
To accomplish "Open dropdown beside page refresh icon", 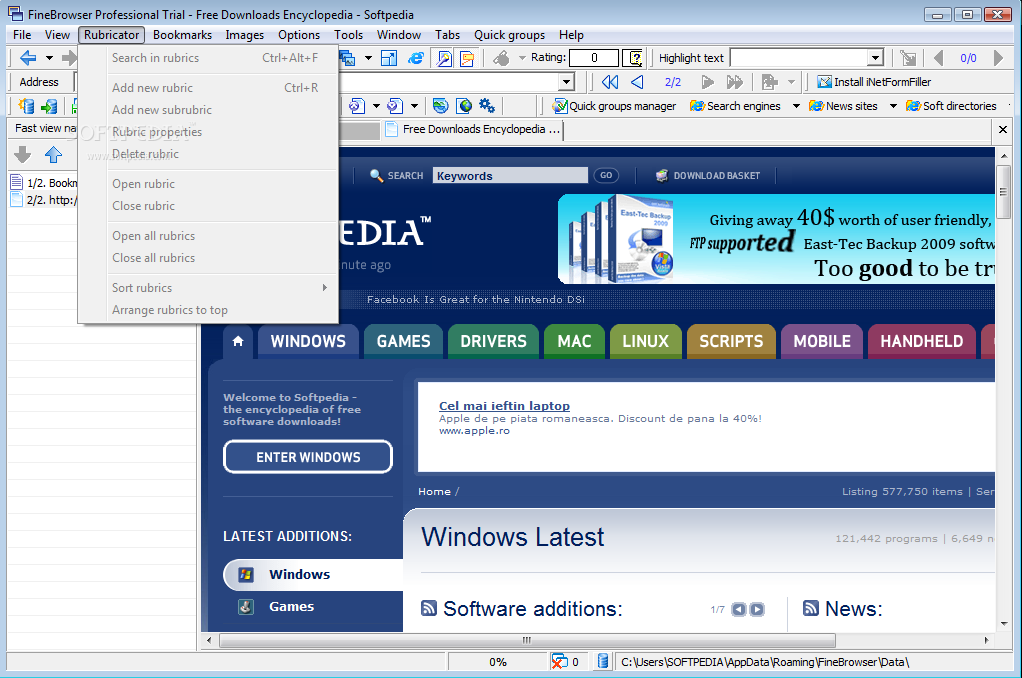I will [x=376, y=106].
